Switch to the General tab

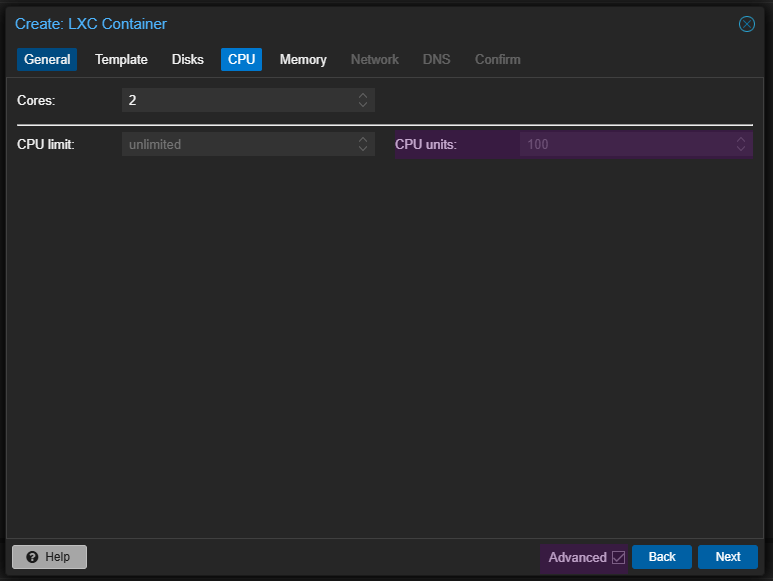tap(47, 59)
